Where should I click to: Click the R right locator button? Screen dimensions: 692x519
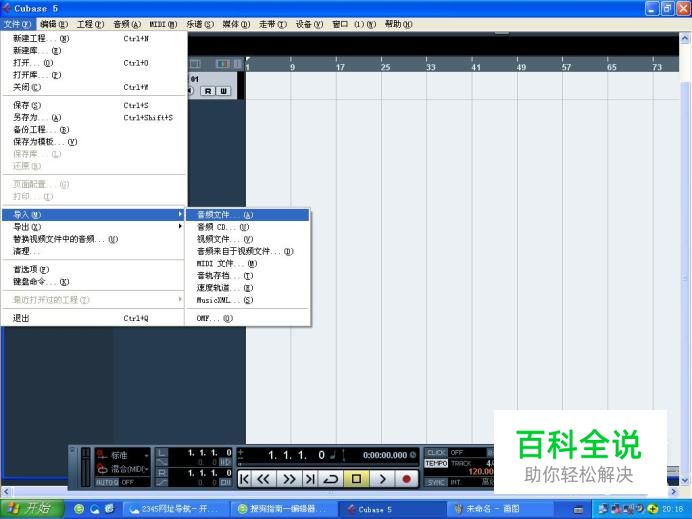pos(162,473)
